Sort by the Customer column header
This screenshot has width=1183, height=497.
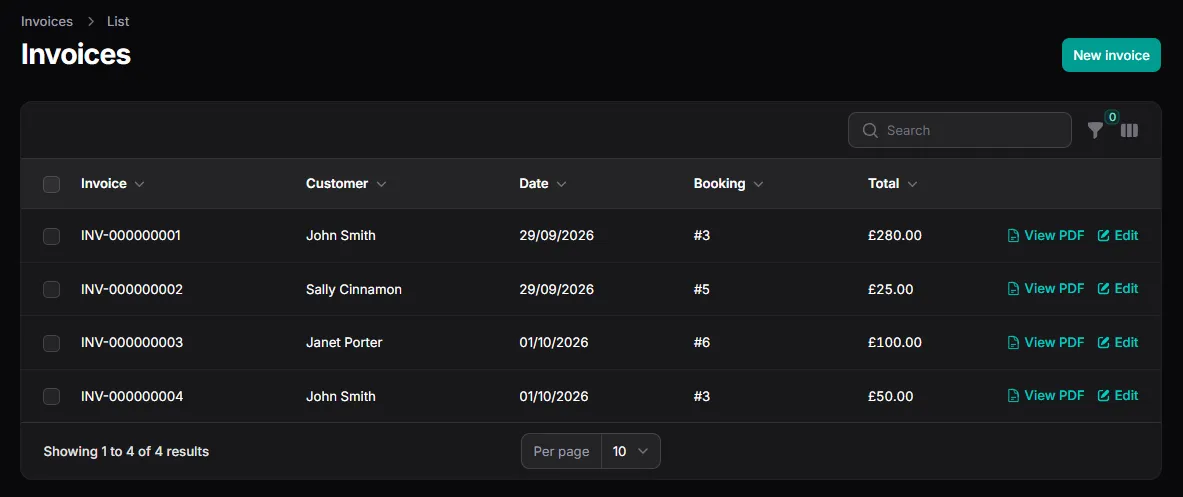346,183
